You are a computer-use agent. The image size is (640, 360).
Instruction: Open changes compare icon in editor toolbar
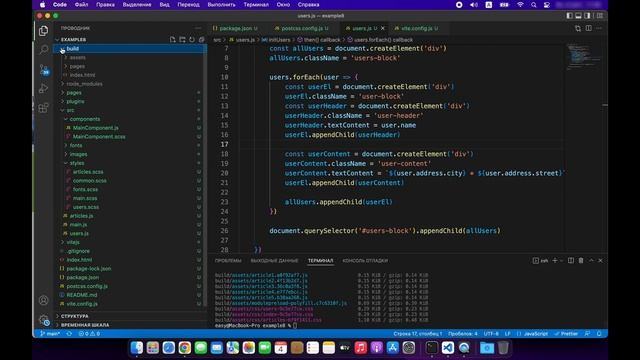pyautogui.click(x=578, y=28)
